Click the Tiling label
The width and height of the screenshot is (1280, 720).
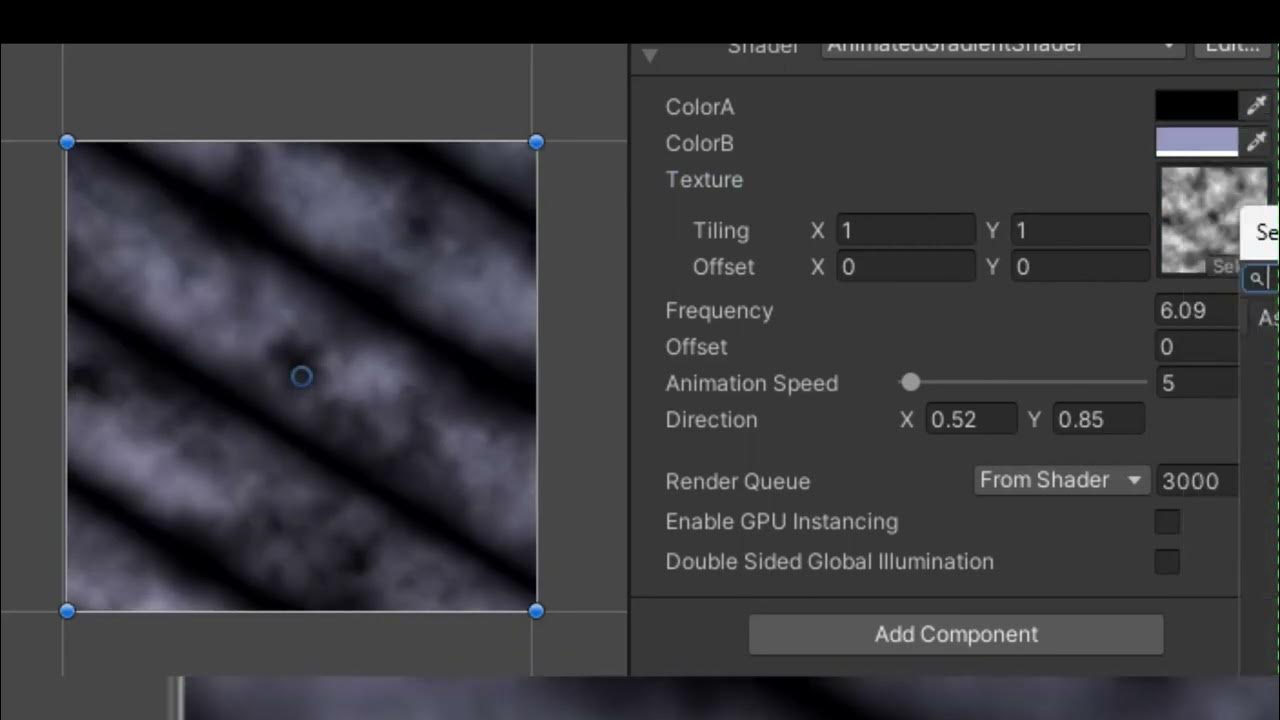point(721,231)
